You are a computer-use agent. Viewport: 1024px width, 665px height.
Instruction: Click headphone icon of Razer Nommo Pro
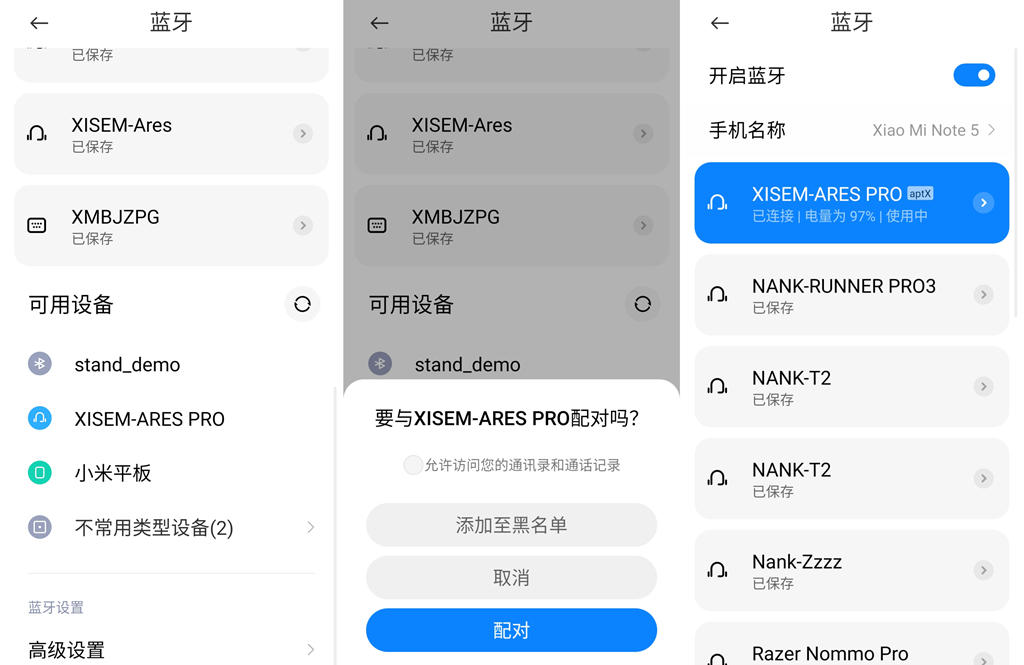click(x=717, y=658)
